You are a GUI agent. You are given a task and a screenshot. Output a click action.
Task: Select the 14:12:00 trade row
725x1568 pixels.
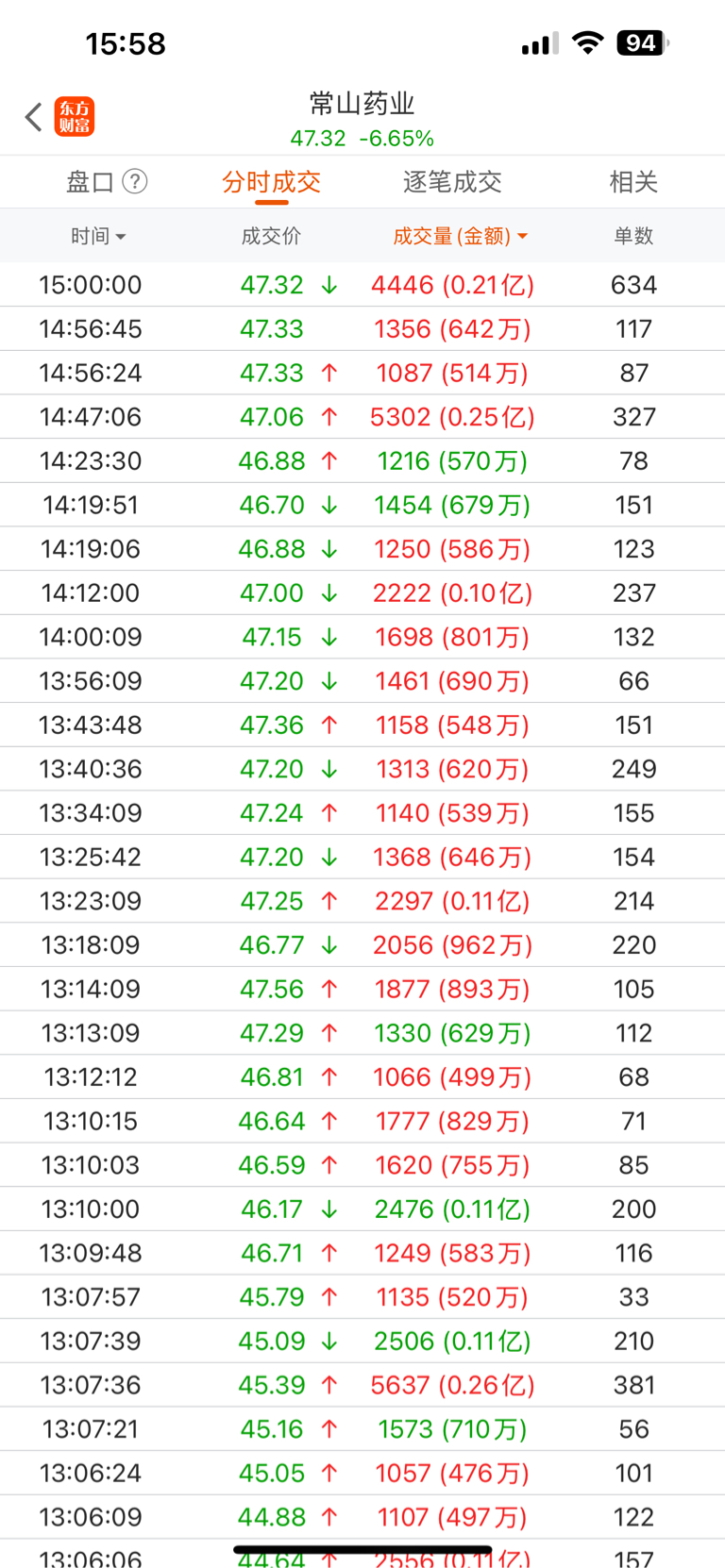tap(362, 592)
